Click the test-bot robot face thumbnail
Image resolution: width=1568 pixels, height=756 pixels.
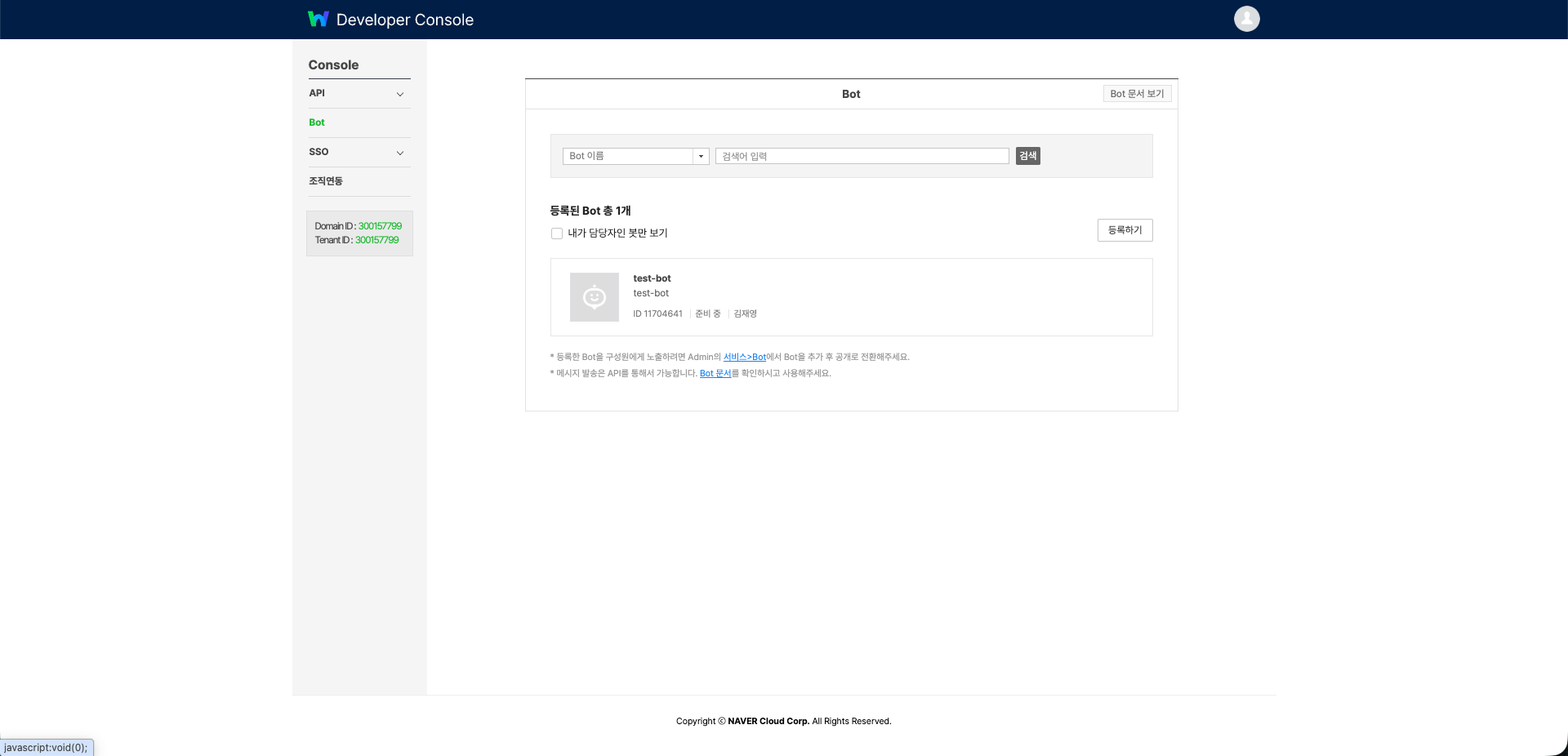click(594, 297)
